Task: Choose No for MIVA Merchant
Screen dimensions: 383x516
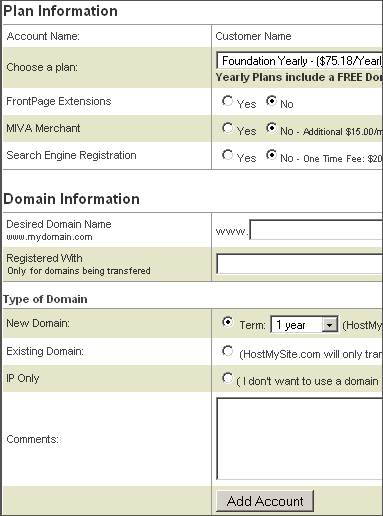Action: coord(271,128)
